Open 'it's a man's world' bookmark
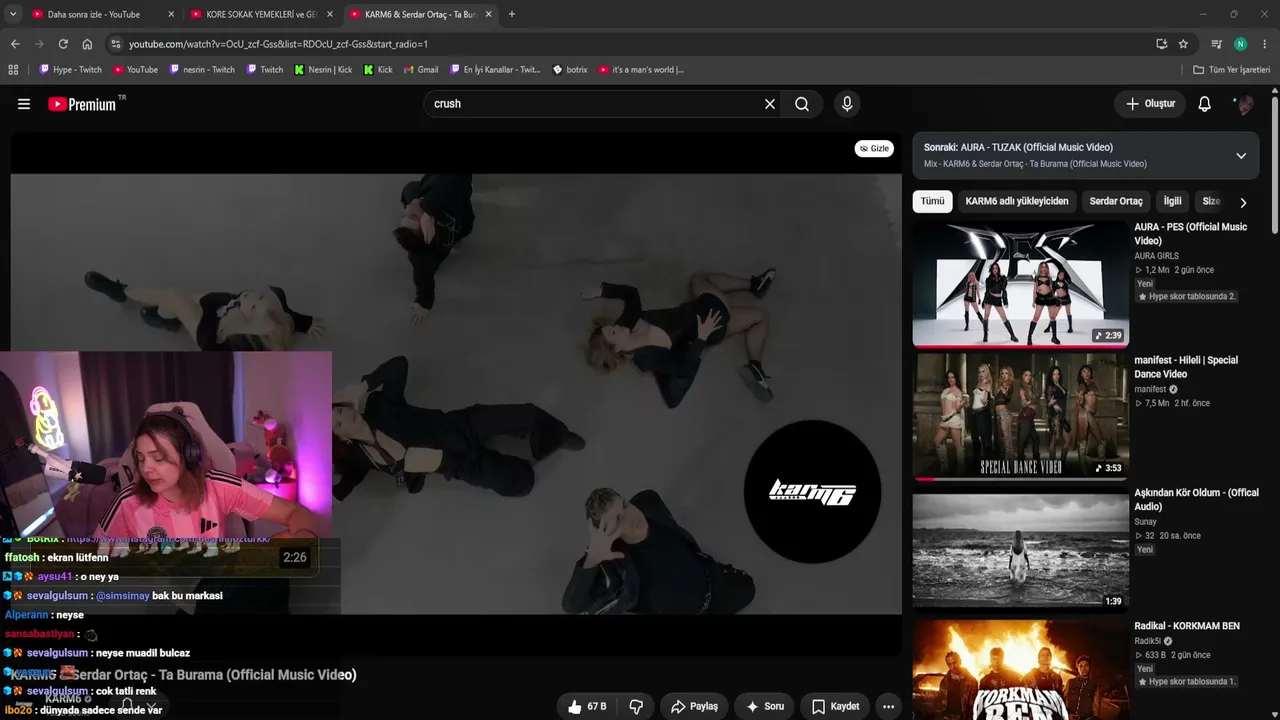1280x720 pixels. coord(641,70)
